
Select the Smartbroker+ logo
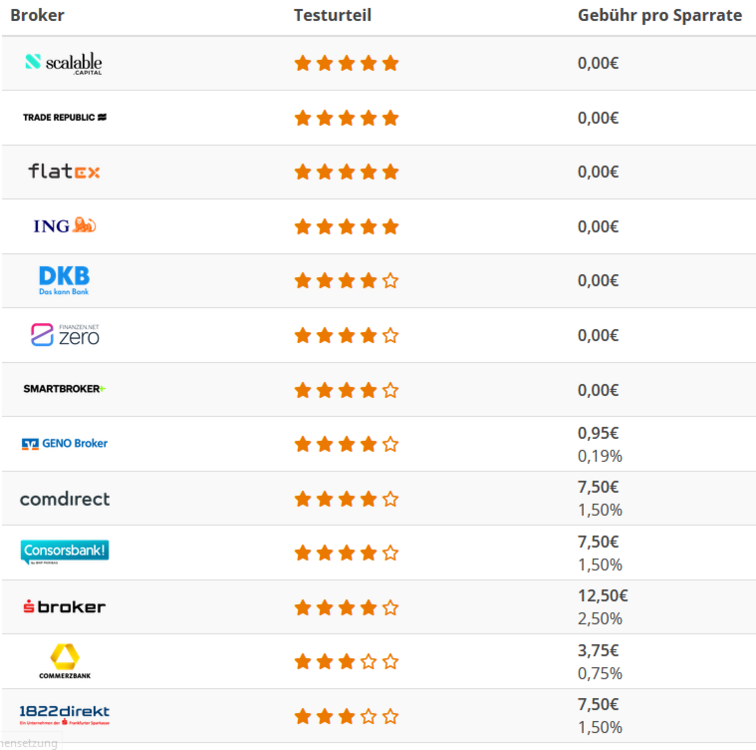(65, 389)
